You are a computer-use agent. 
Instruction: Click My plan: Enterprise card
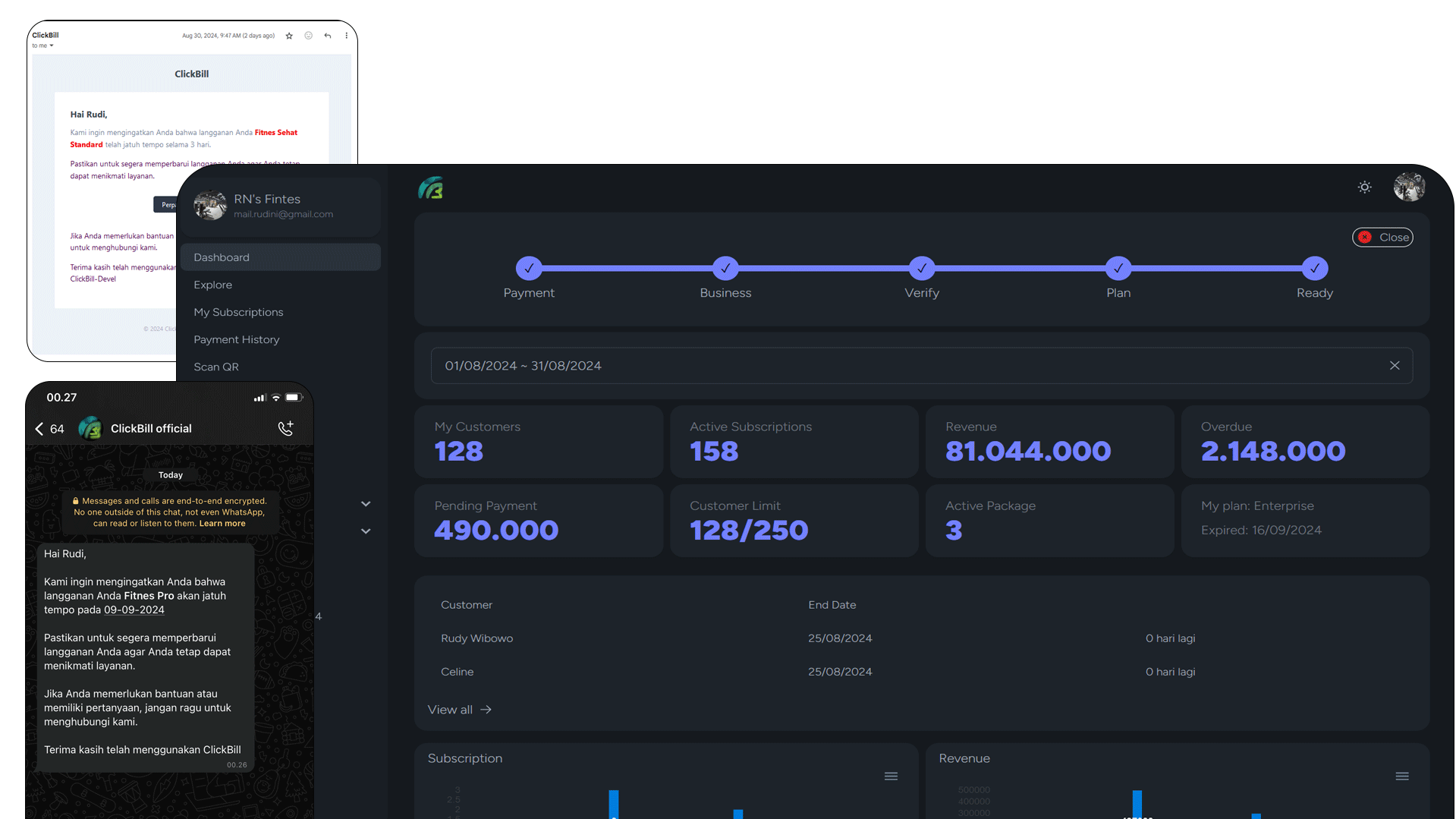point(1305,521)
